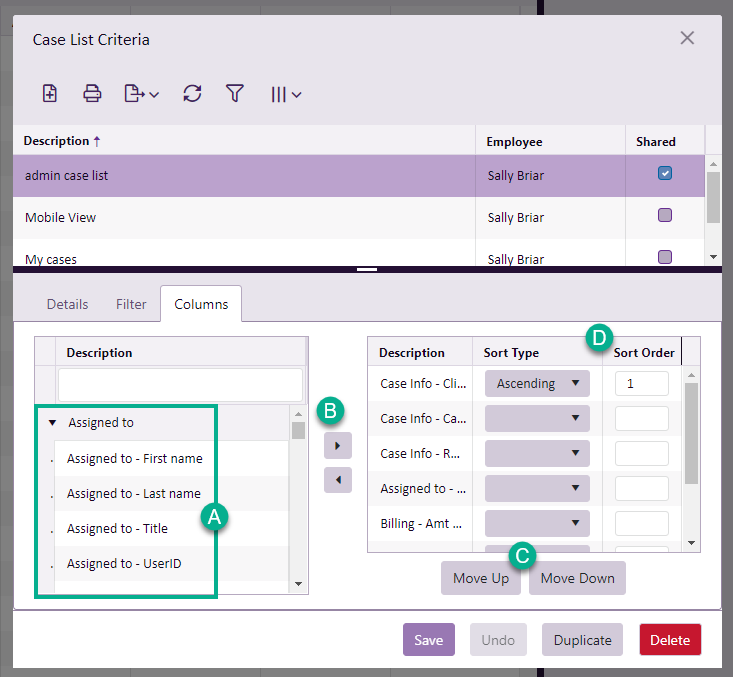Click the filter funnel icon
The height and width of the screenshot is (677, 733).
(x=234, y=93)
